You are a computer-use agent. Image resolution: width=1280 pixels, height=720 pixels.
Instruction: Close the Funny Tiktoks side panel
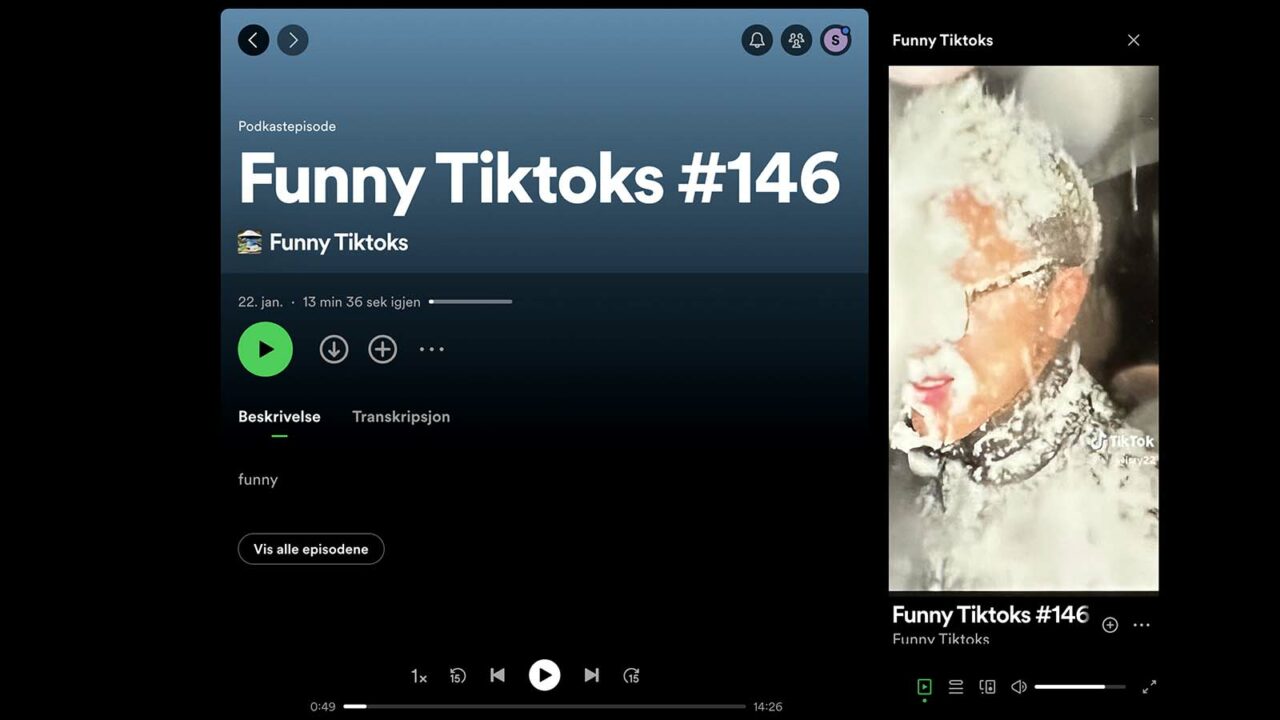1133,40
